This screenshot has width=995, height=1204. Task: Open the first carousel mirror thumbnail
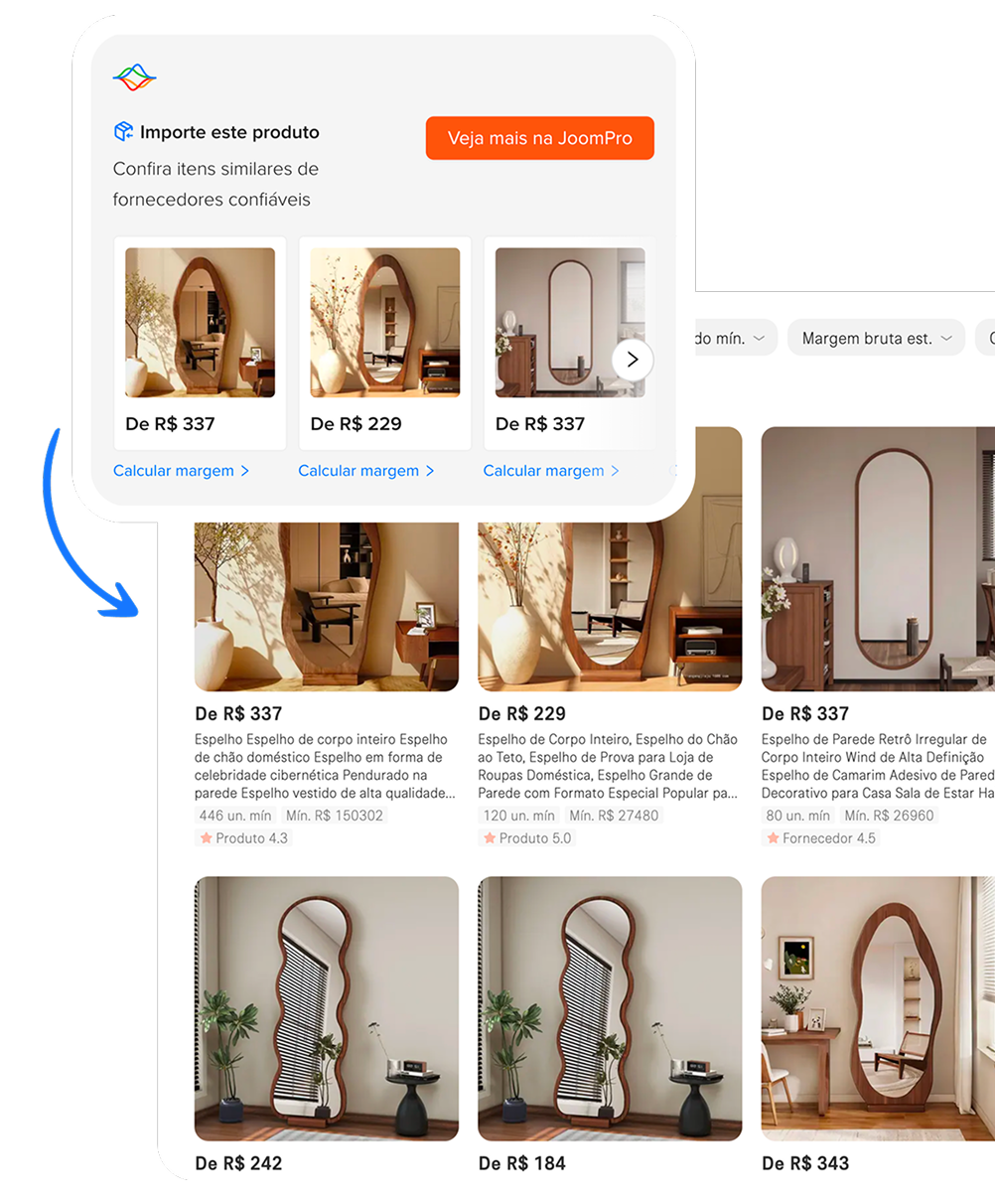[x=200, y=323]
